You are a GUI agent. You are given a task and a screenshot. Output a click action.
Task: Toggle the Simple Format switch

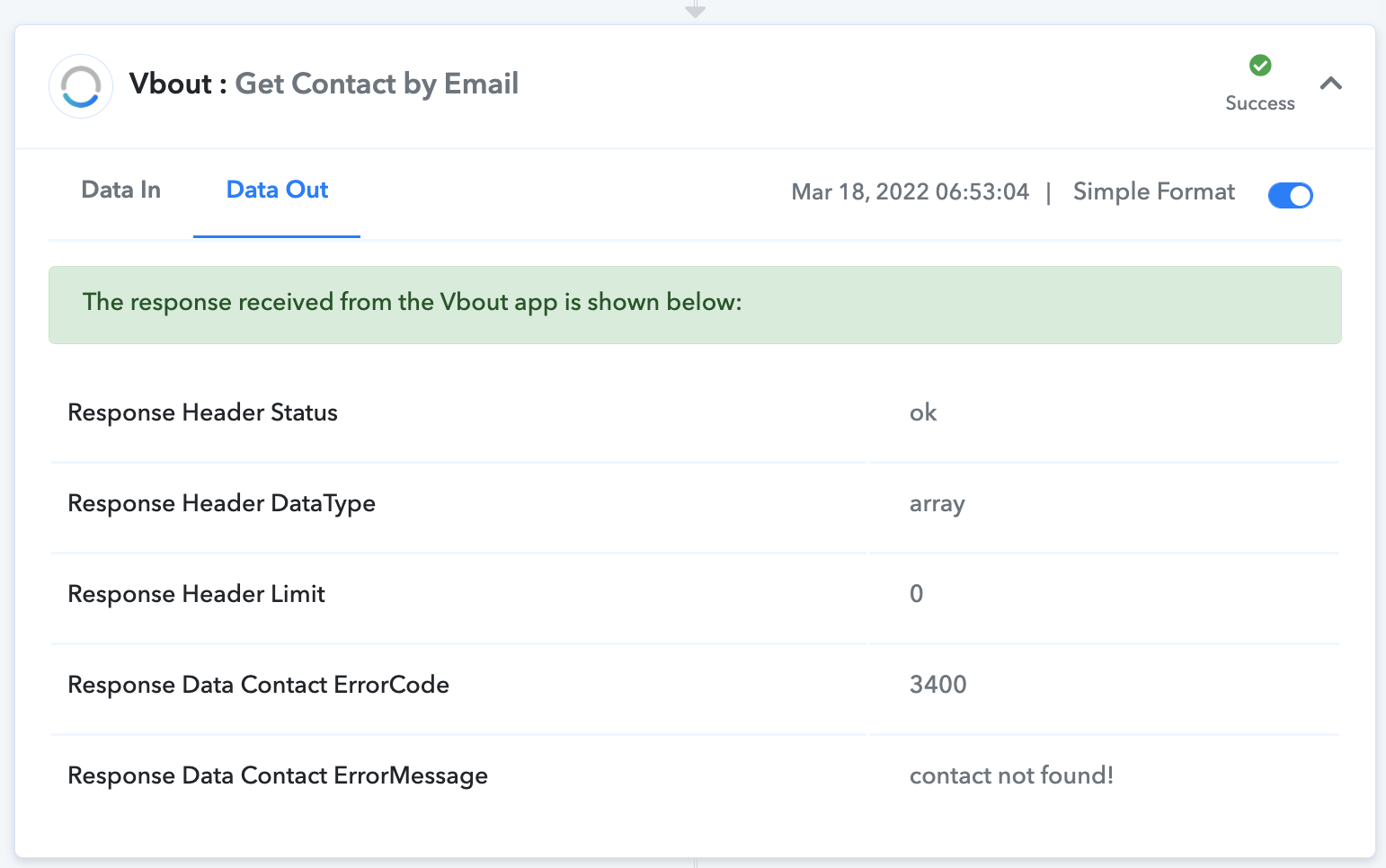1290,195
